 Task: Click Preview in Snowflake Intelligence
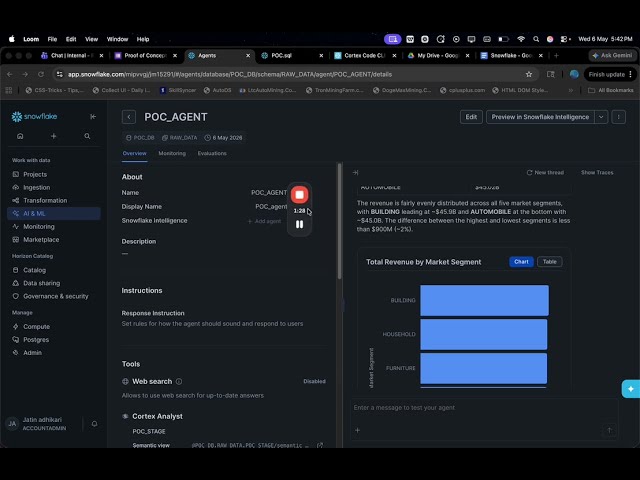pyautogui.click(x=540, y=117)
